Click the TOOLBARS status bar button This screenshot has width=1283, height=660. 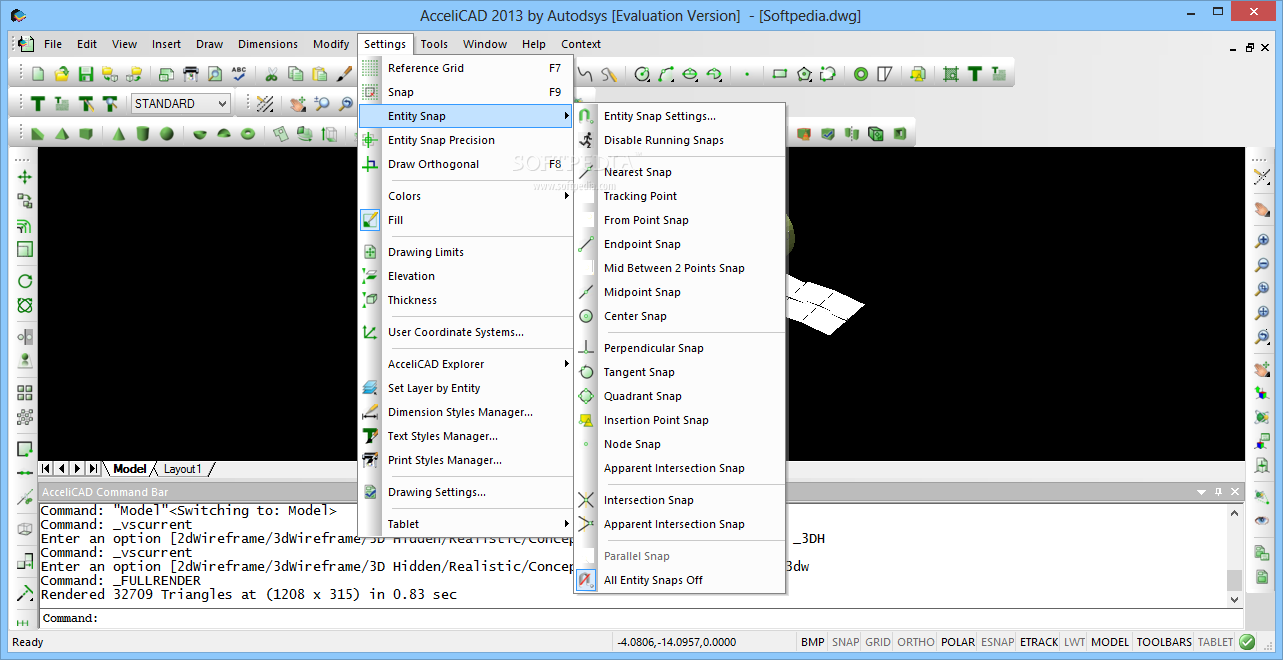[x=1164, y=642]
